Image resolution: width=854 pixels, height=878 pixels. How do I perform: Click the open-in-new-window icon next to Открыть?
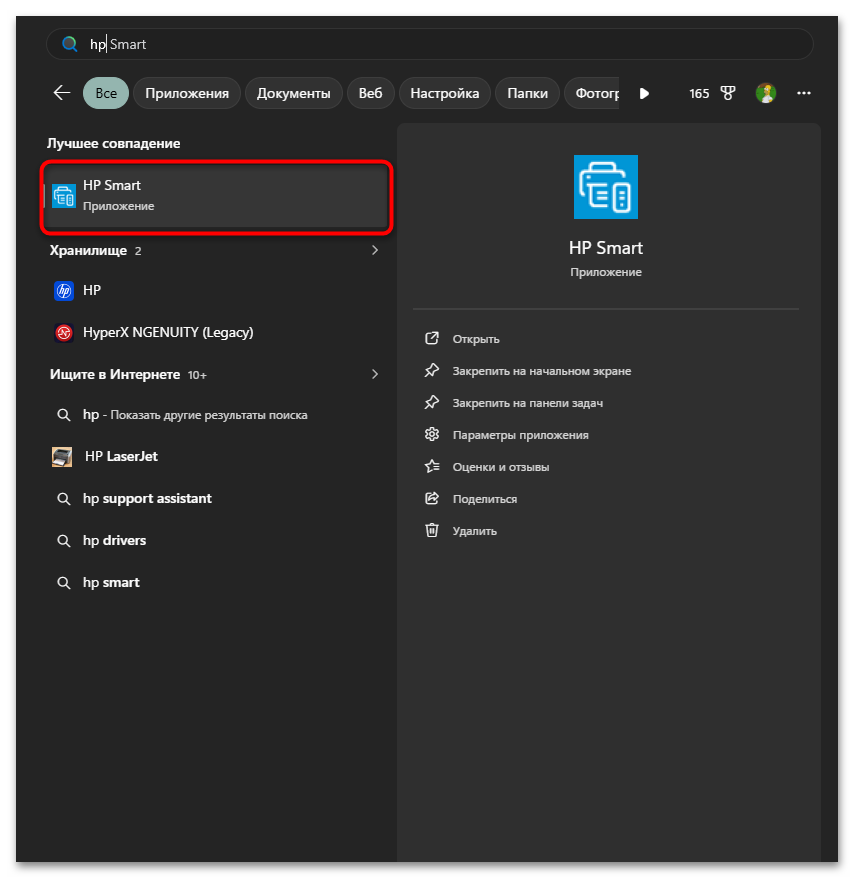pyautogui.click(x=432, y=338)
